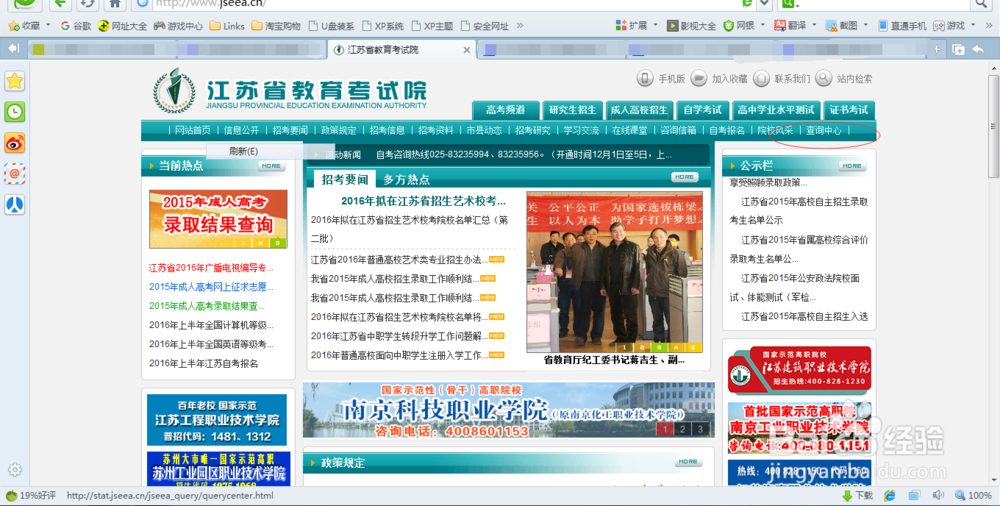Open the 扩展 extensions dropdown
The image size is (1000, 506).
tap(655, 26)
